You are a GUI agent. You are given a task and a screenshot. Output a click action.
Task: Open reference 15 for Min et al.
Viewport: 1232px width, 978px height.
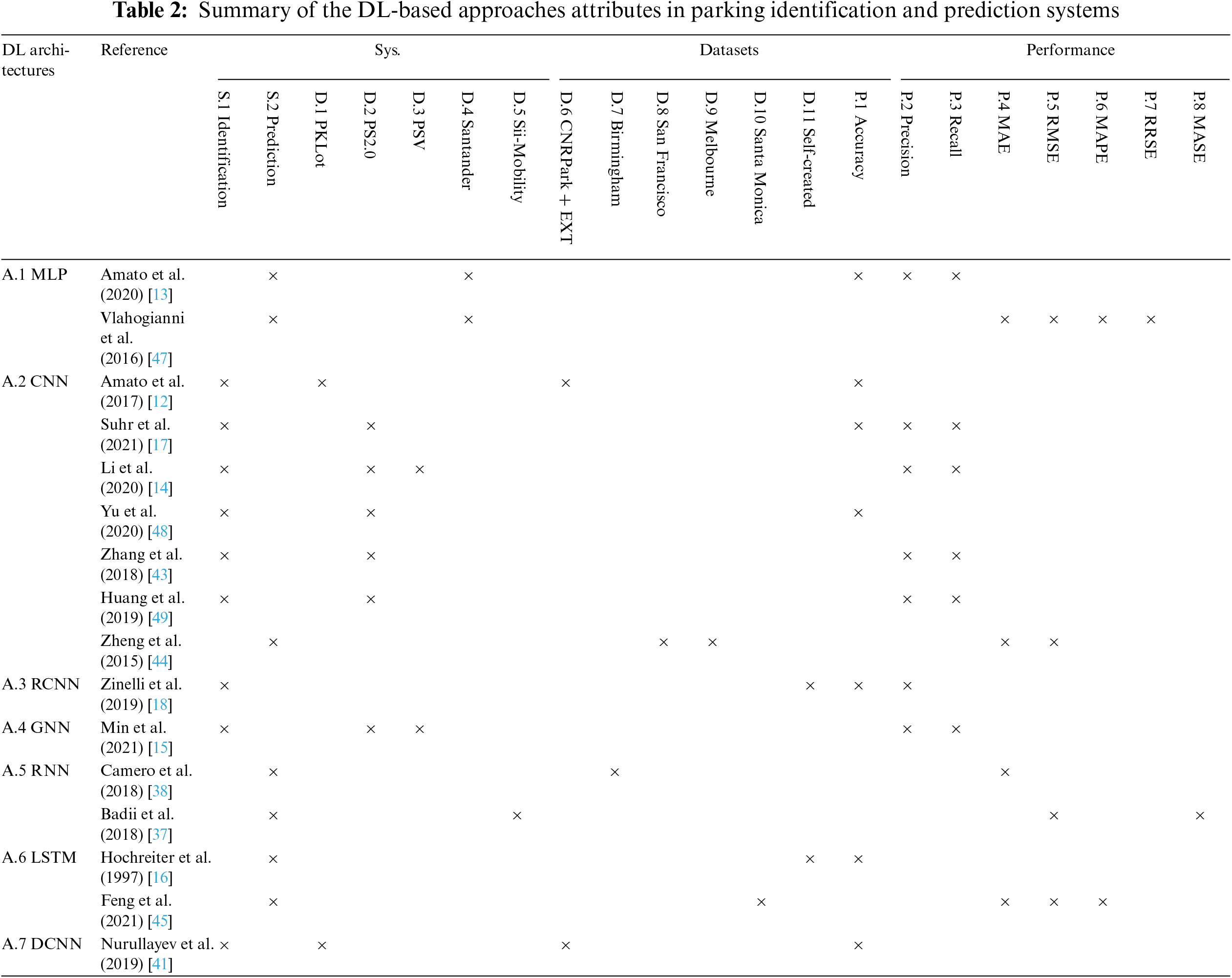[160, 748]
